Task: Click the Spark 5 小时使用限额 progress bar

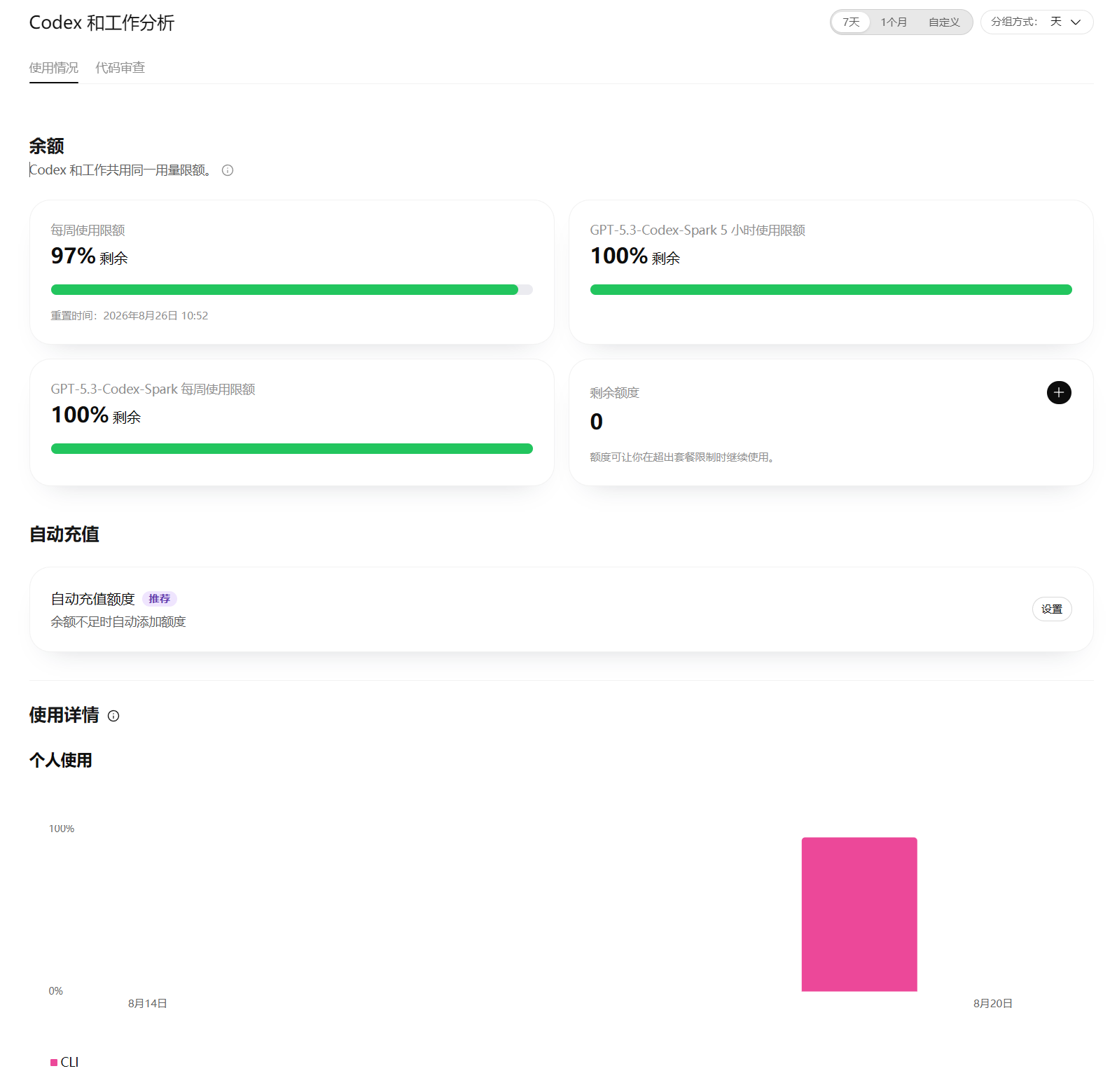Action: tap(831, 290)
